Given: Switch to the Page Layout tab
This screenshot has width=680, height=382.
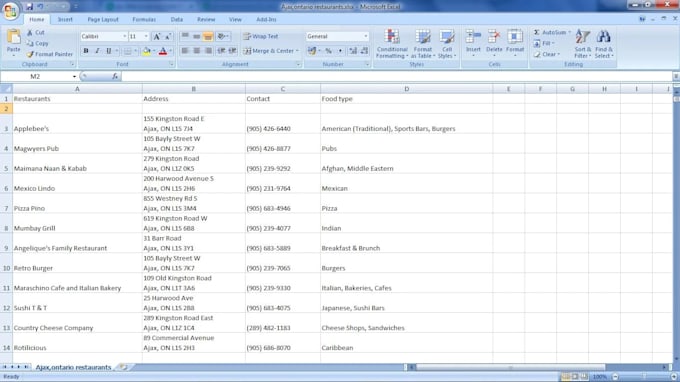Looking at the screenshot, I should click(x=103, y=20).
